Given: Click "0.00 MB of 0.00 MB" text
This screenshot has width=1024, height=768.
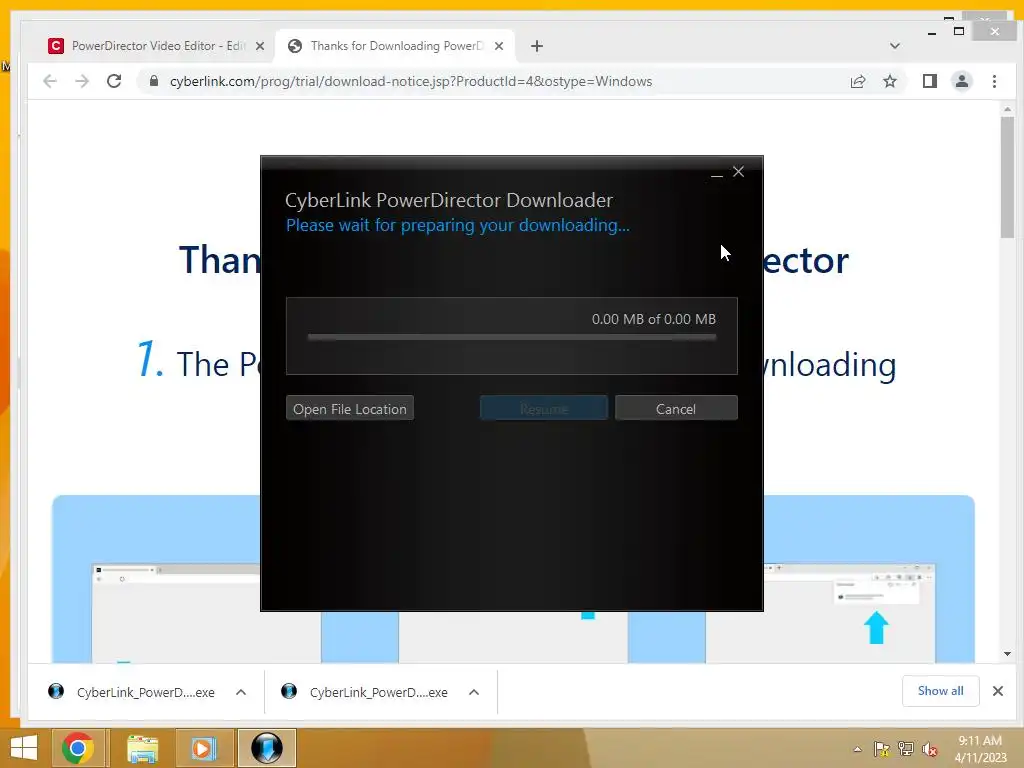Looking at the screenshot, I should (654, 319).
